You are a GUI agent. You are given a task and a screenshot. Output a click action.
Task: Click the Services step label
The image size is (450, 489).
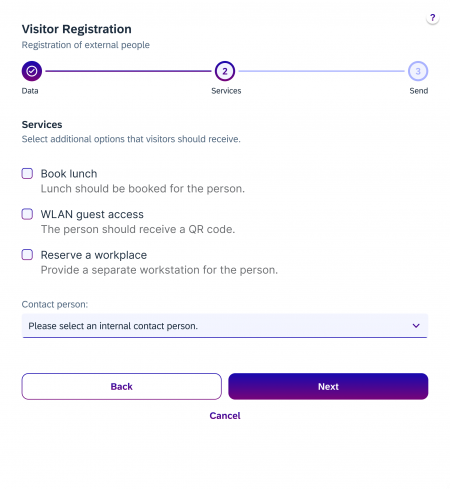[x=226, y=91]
